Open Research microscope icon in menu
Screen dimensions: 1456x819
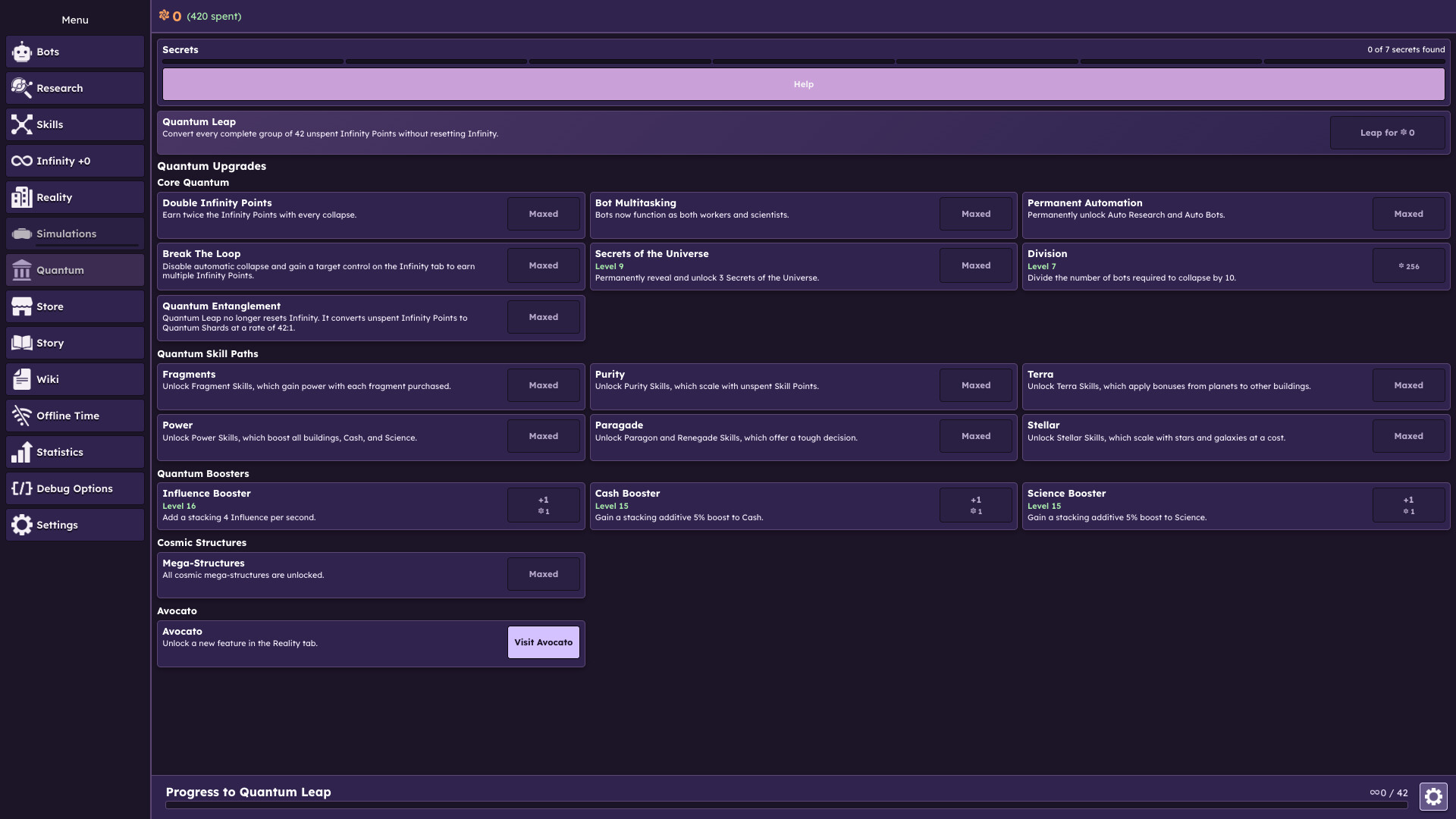(x=22, y=88)
